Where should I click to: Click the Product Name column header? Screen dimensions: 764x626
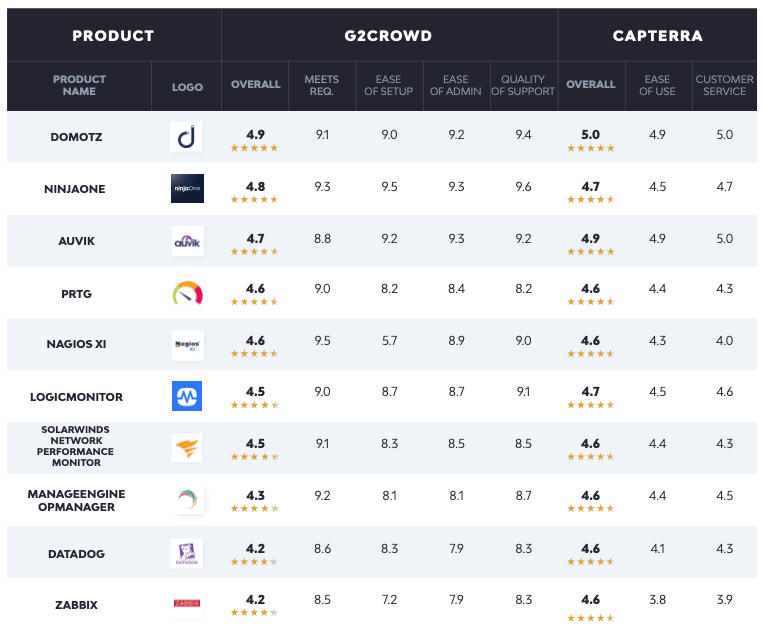point(79,85)
